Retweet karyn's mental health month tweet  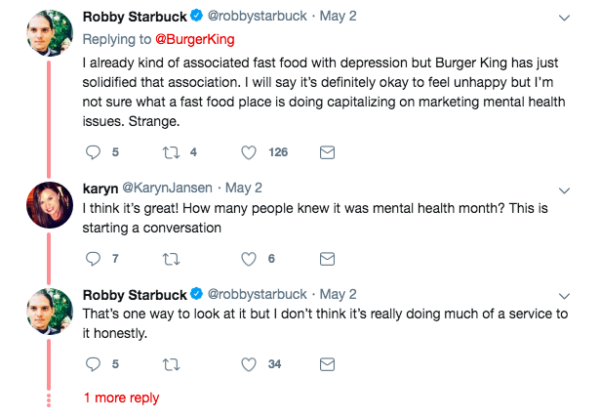pyautogui.click(x=171, y=259)
